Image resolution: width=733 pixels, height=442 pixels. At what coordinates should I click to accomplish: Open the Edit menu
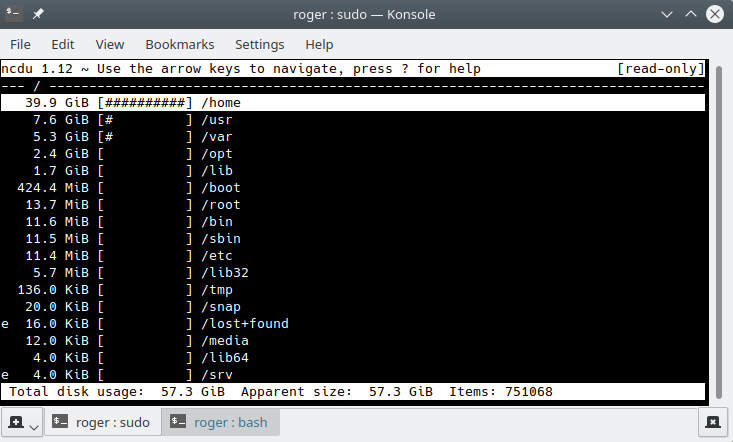63,44
